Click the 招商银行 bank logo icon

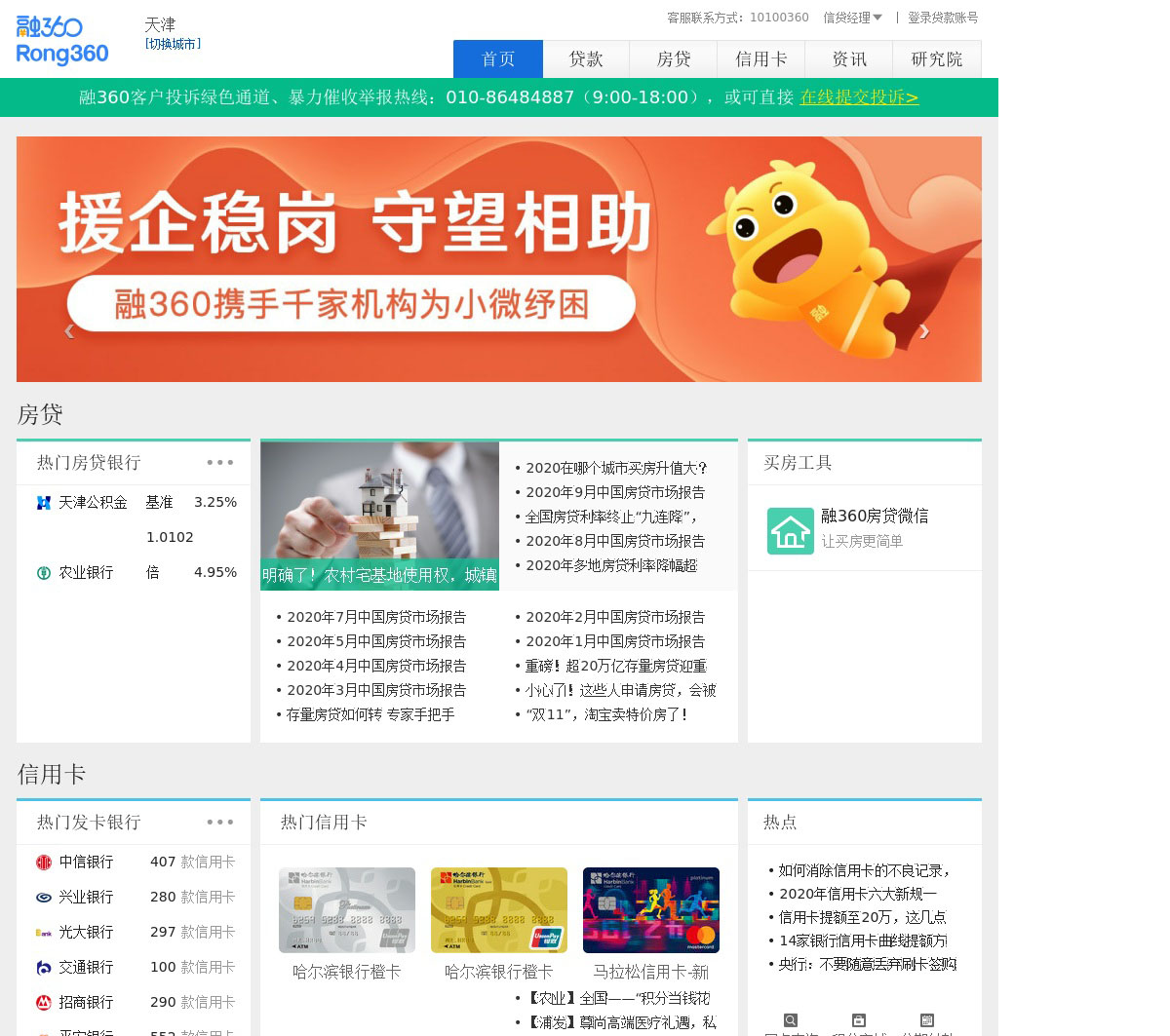click(44, 1003)
